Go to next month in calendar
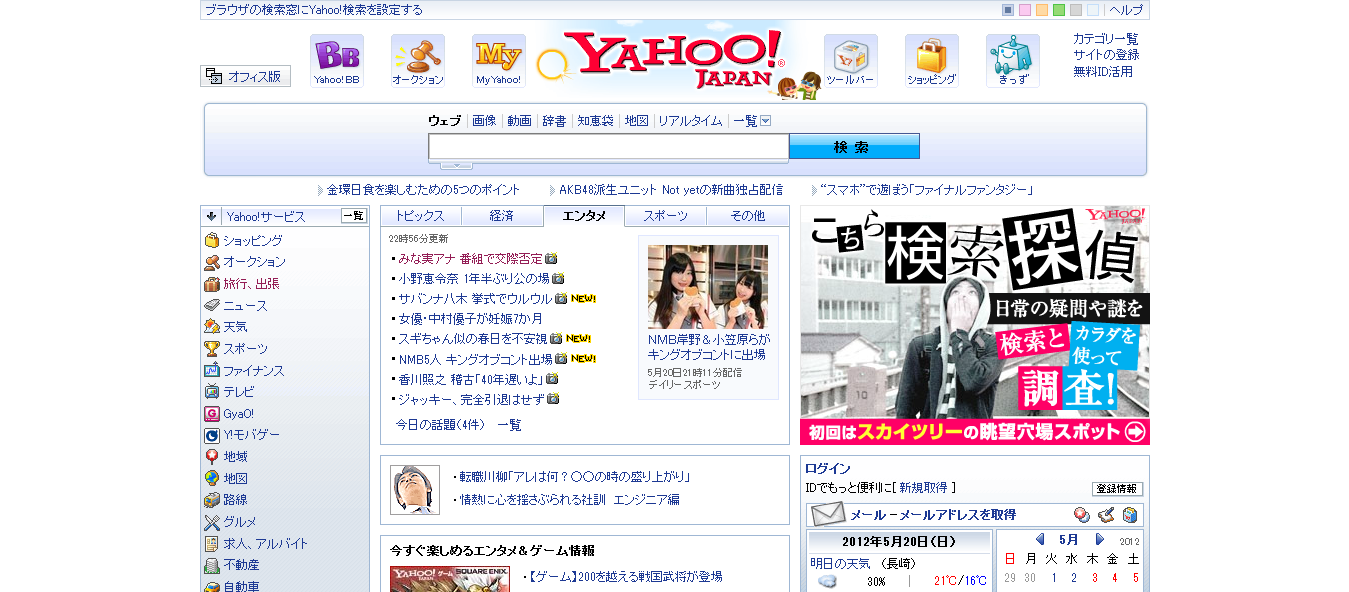This screenshot has height=592, width=1349. coord(1100,539)
